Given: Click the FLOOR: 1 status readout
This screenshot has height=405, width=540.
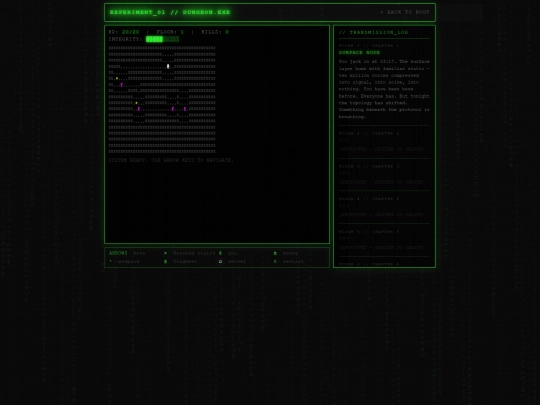Looking at the screenshot, I should [170, 32].
